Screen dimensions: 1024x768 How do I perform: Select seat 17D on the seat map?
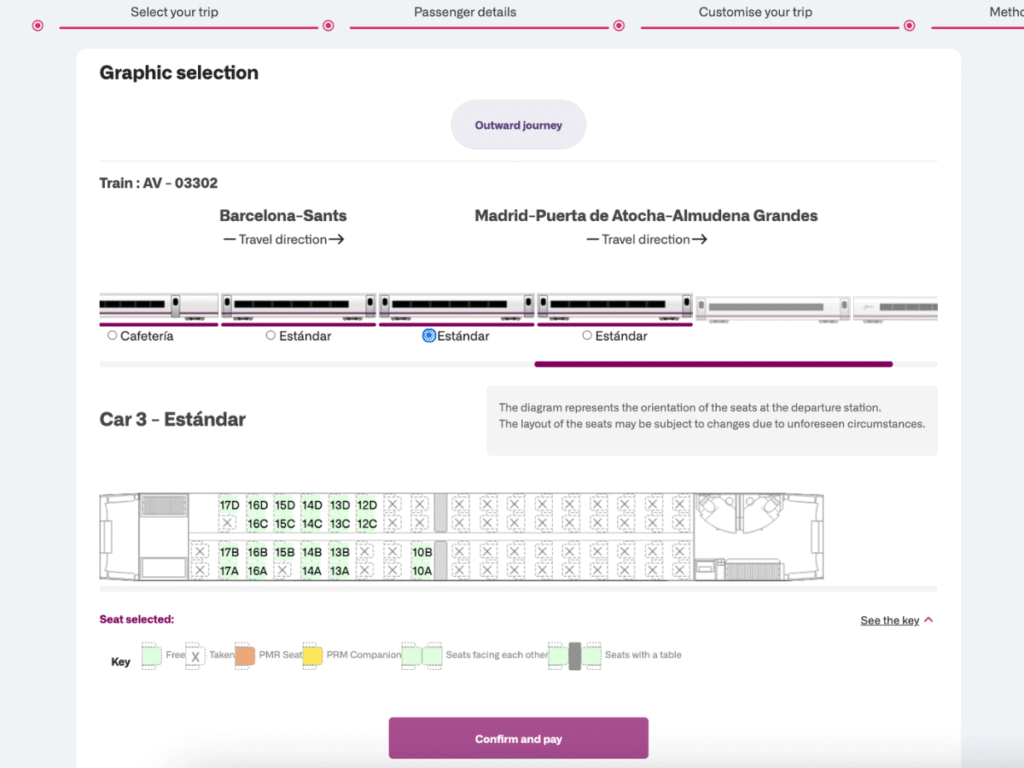click(x=229, y=505)
